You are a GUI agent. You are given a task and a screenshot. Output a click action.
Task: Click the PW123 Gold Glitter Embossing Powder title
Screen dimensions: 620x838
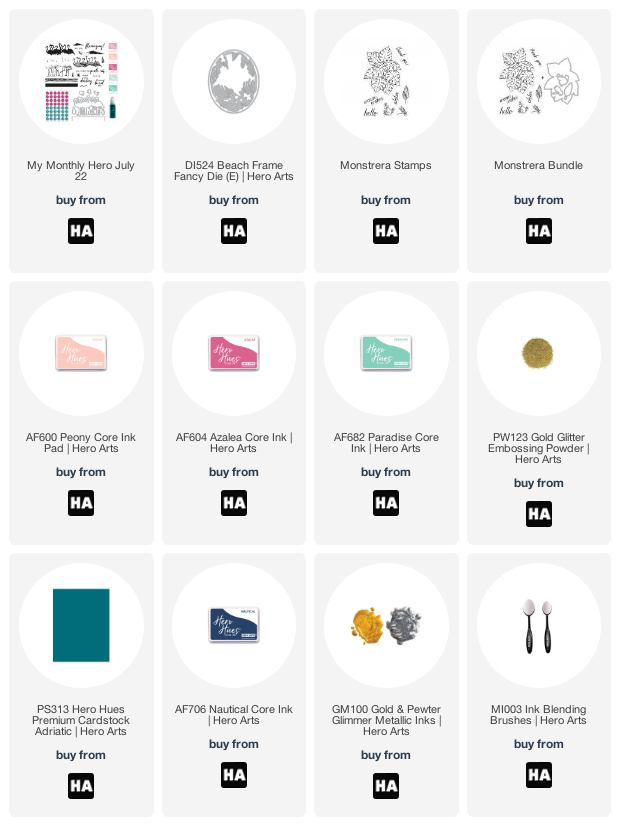[539, 448]
